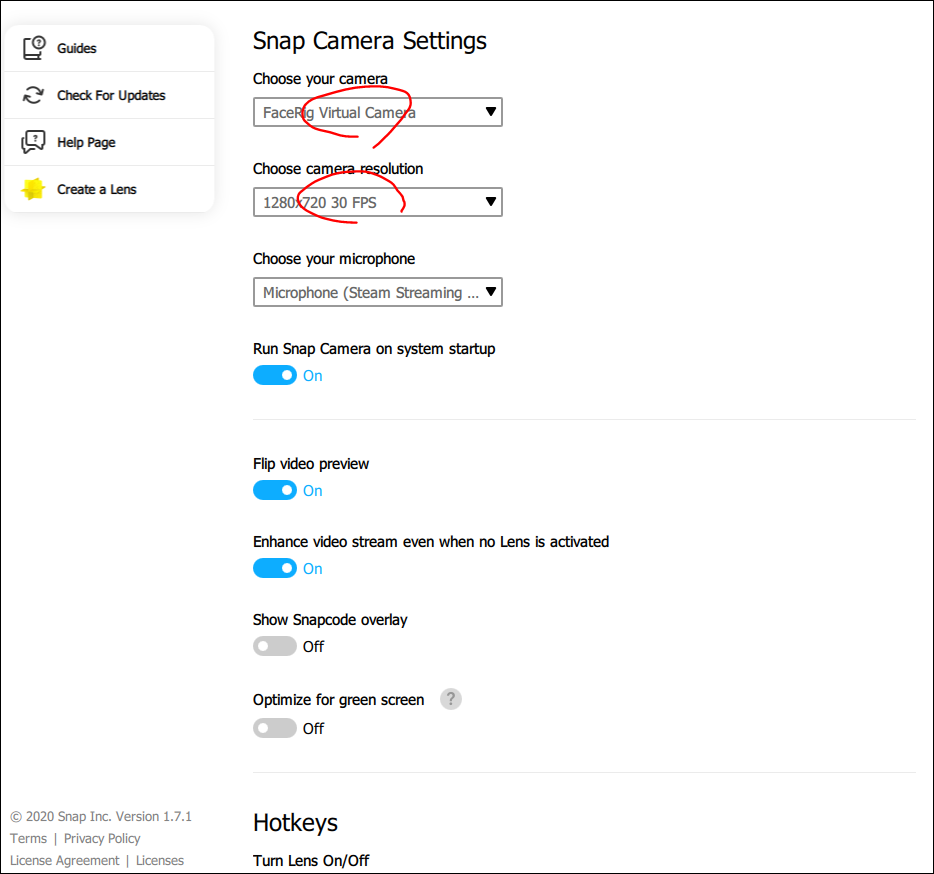Screen dimensions: 934x874
Task: Open the Privacy Policy link
Action: click(102, 838)
